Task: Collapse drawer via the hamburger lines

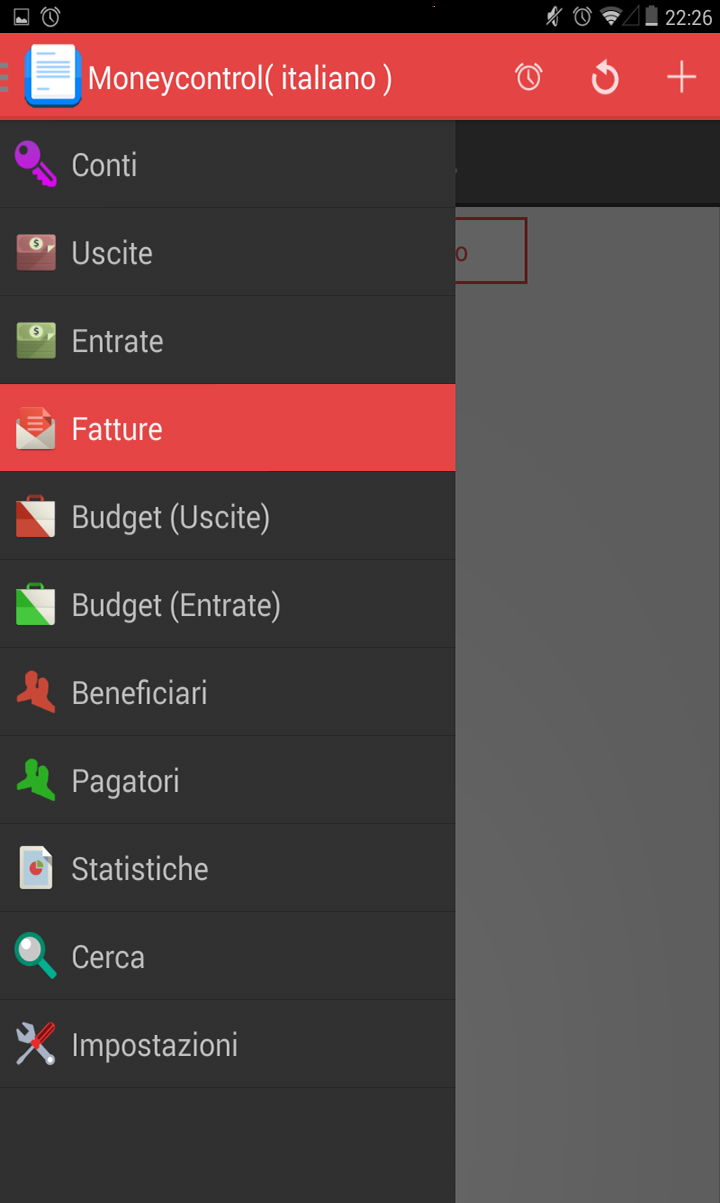Action: pyautogui.click(x=5, y=77)
